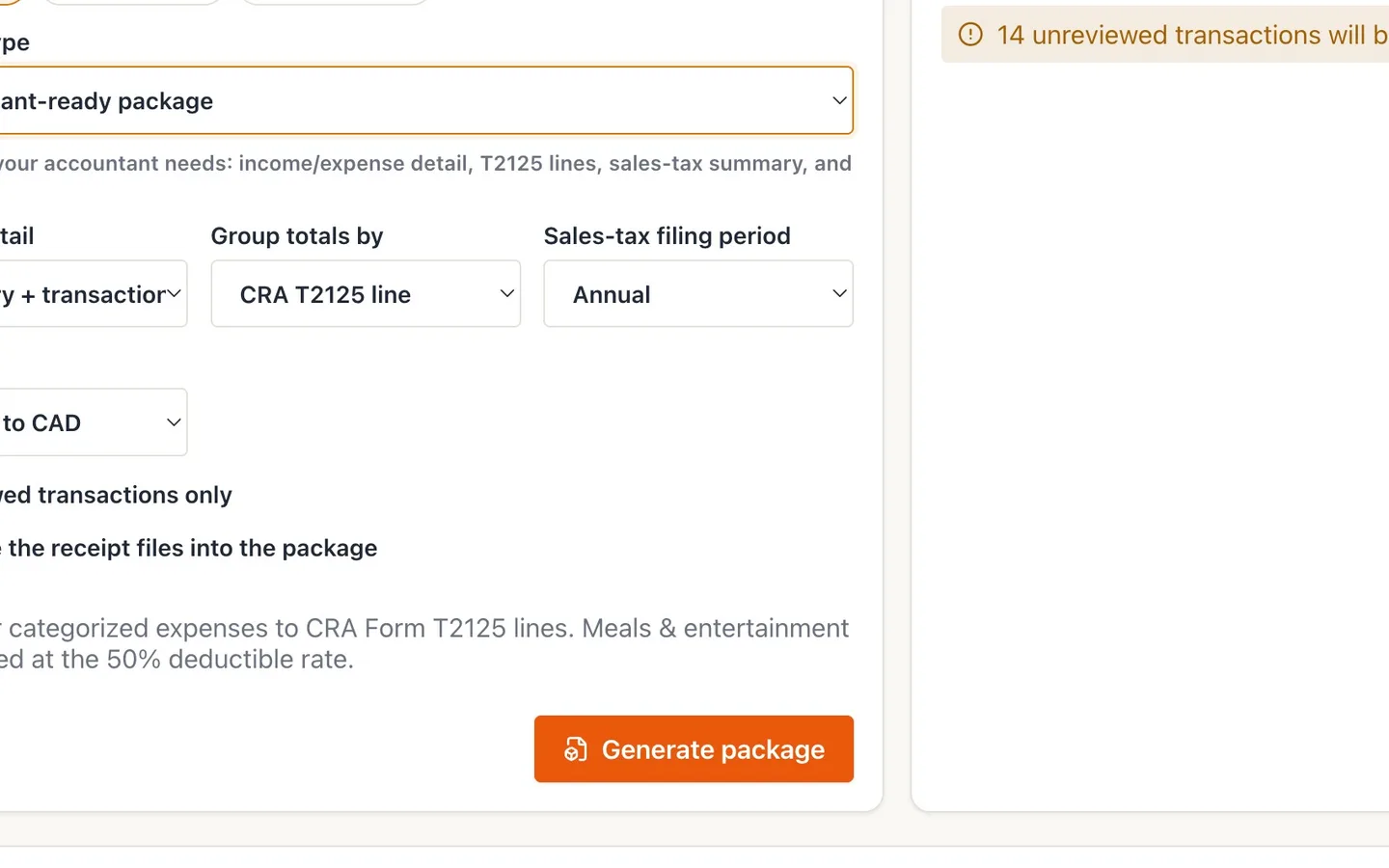Click the note about CRA Form T2125 lines
This screenshot has height=868, width=1389.
(x=424, y=643)
